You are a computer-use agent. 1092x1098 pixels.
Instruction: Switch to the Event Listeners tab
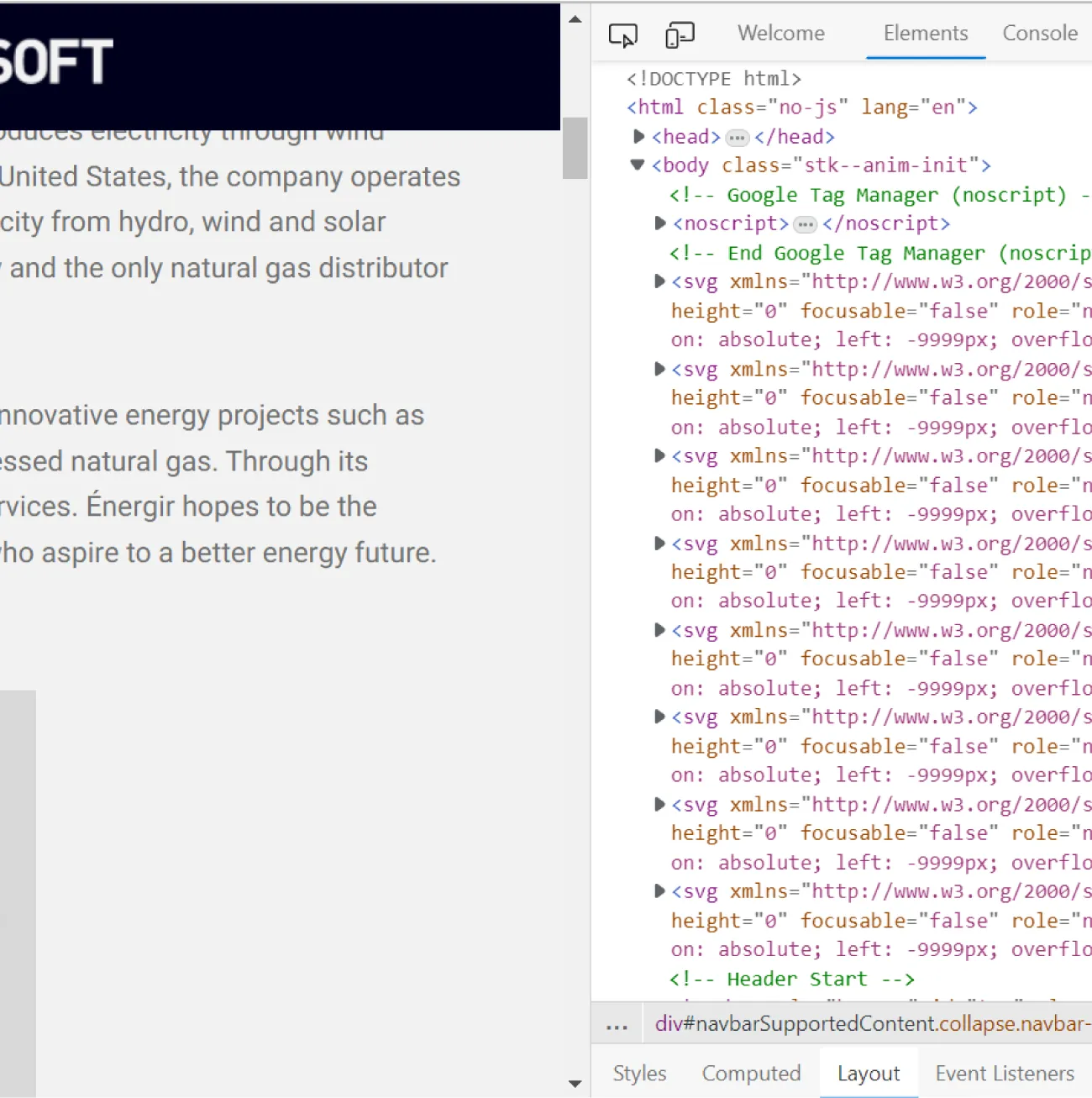tap(1005, 1073)
